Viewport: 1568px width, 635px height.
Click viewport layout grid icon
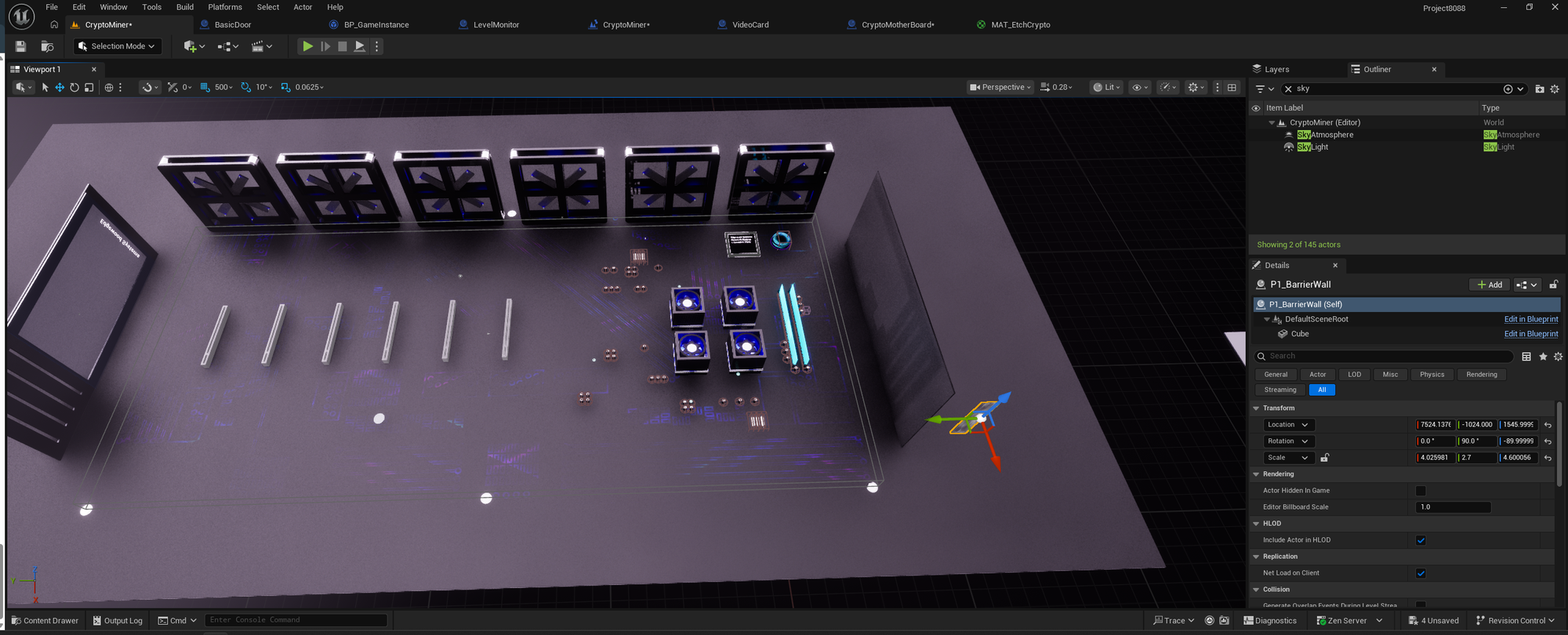coord(1232,87)
